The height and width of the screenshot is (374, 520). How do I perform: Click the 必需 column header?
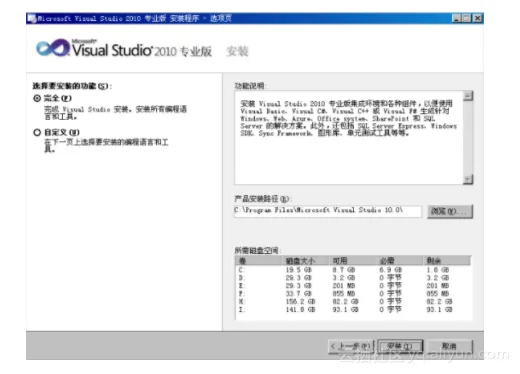click(x=399, y=261)
